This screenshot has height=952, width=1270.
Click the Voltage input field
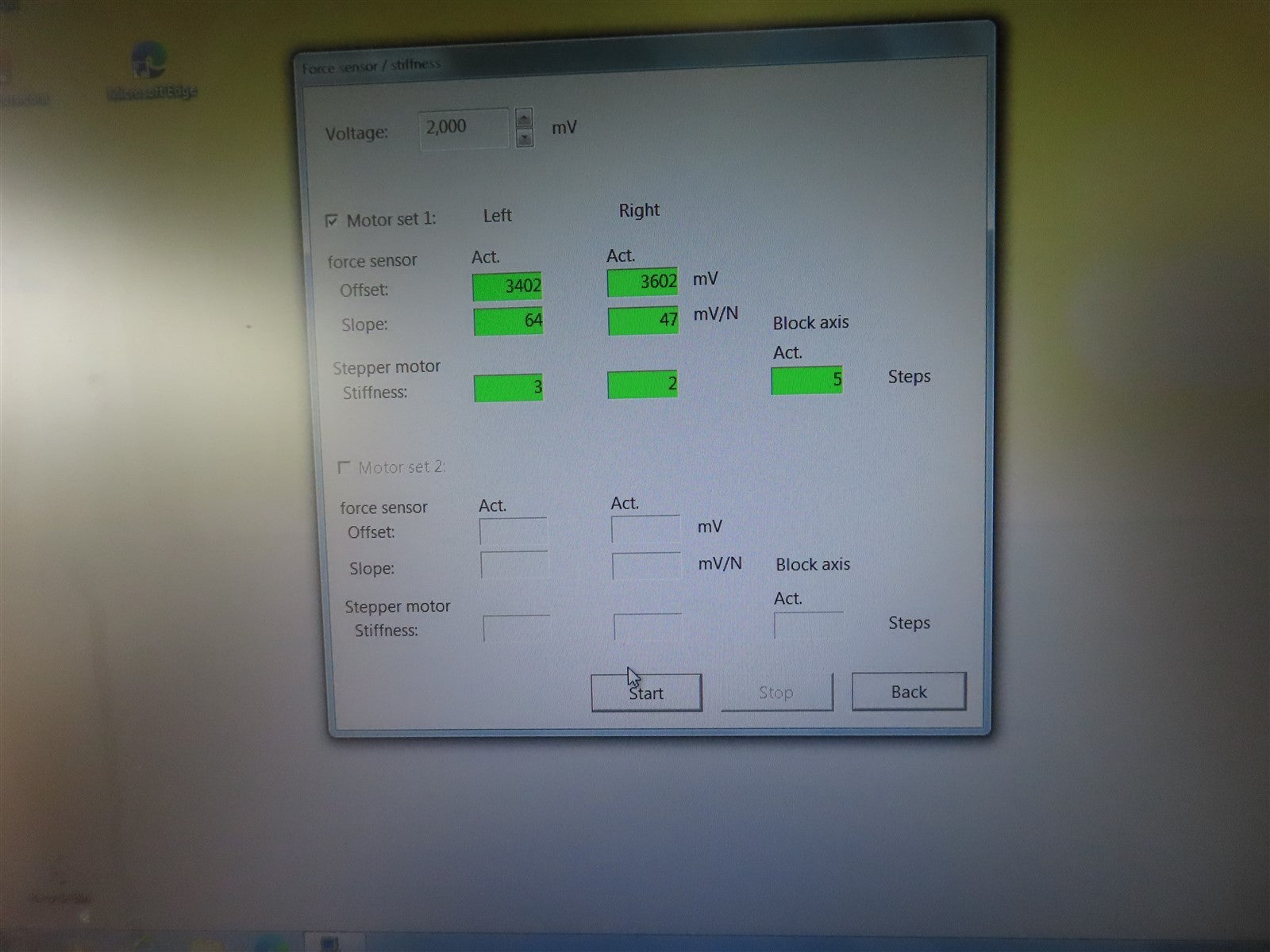(x=464, y=128)
